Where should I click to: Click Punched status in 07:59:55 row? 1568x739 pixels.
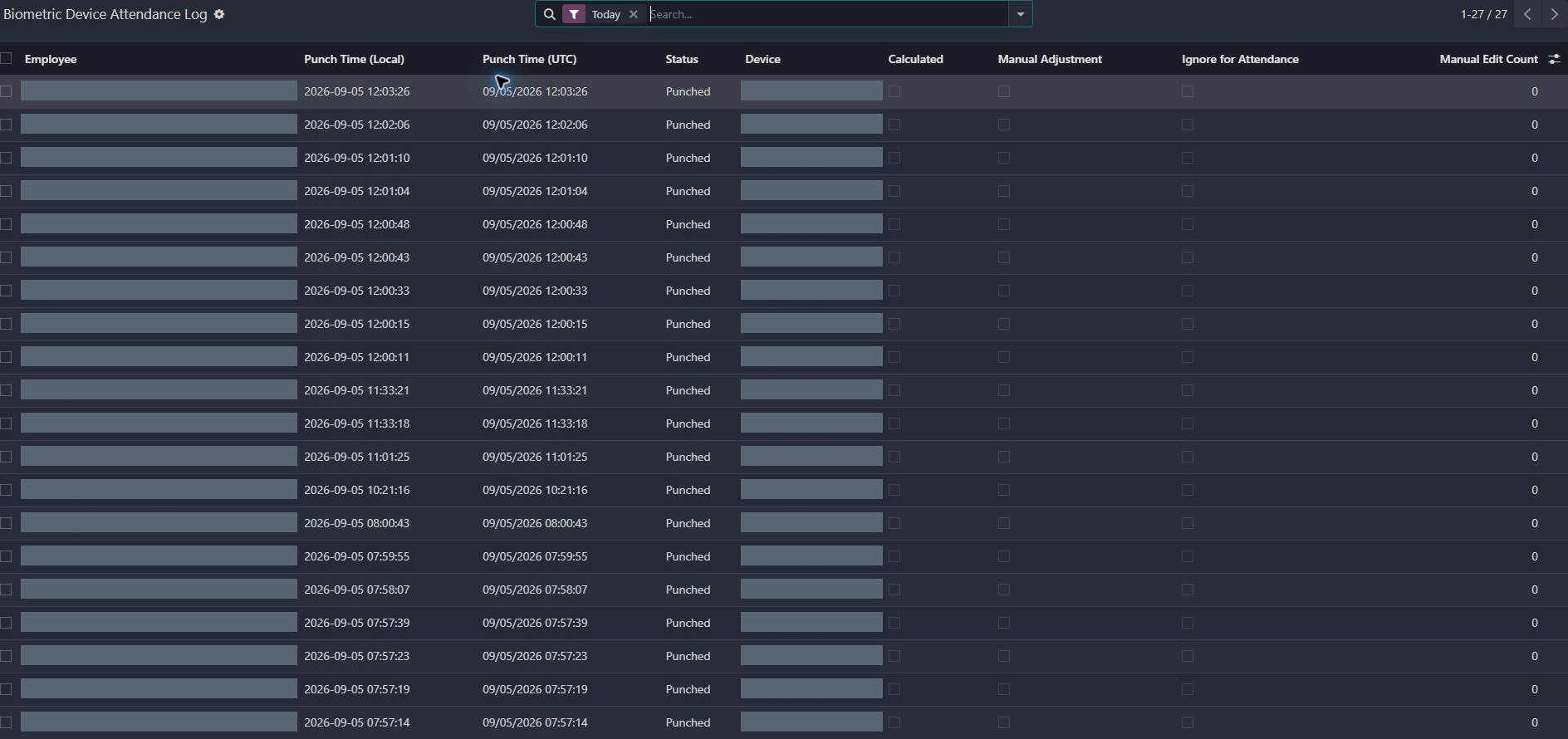(688, 556)
